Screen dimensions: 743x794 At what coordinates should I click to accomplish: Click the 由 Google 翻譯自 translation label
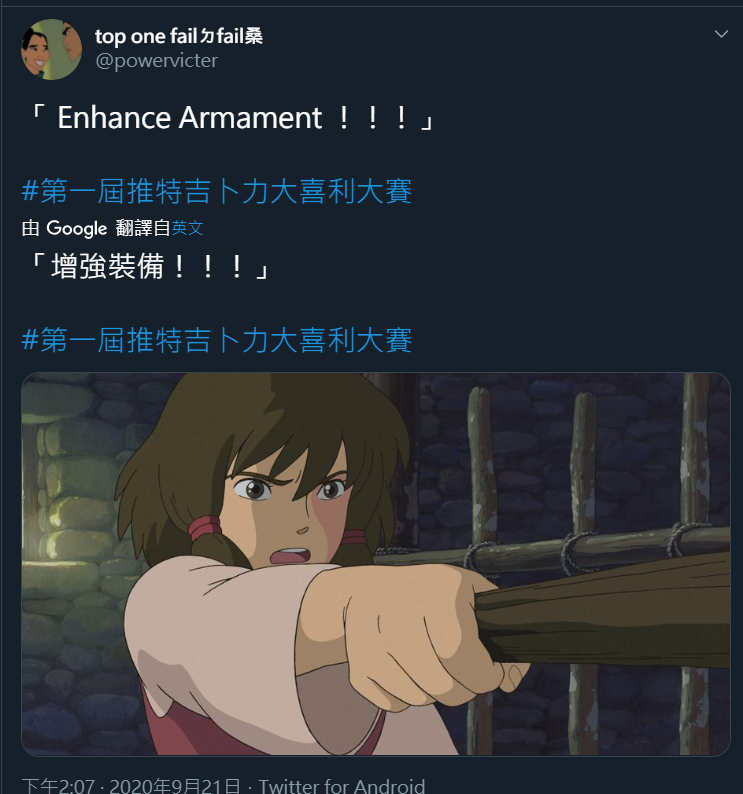96,228
